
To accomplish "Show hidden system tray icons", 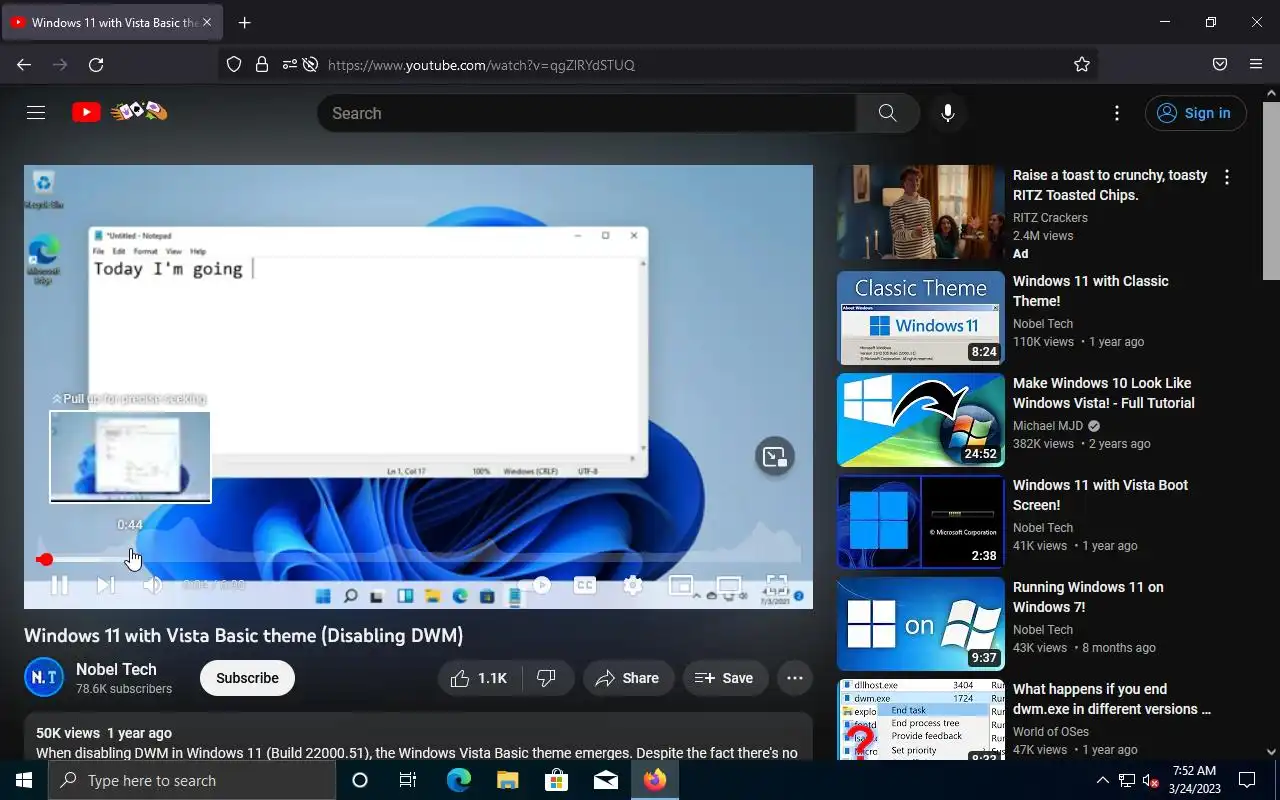I will click(x=1102, y=780).
